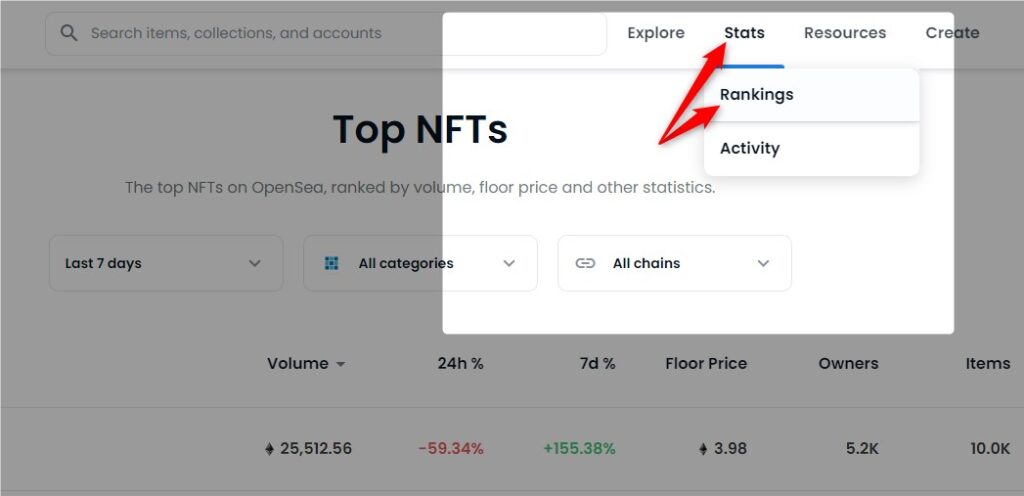Sort by the 24h % column header
Viewport: 1024px width, 496px height.
click(460, 364)
